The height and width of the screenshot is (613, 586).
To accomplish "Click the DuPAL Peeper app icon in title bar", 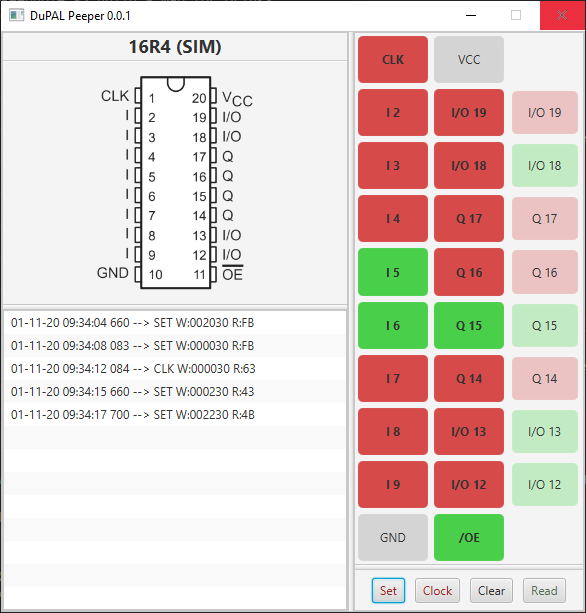I will [16, 16].
